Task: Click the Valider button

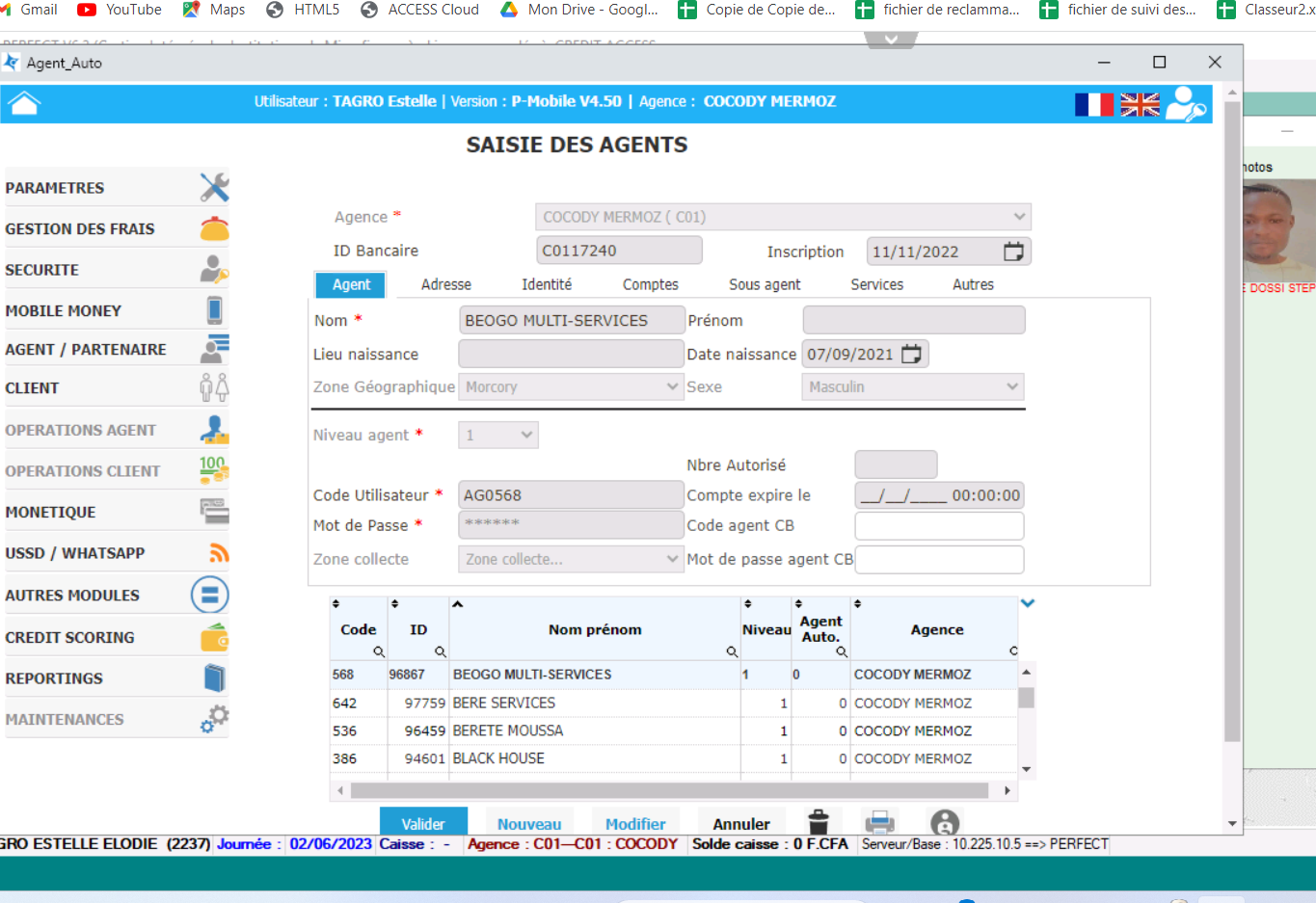Action: (423, 823)
